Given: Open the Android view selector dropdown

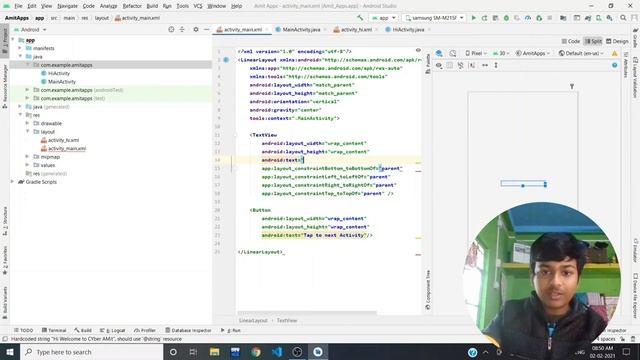Looking at the screenshot, I should click(x=31, y=30).
